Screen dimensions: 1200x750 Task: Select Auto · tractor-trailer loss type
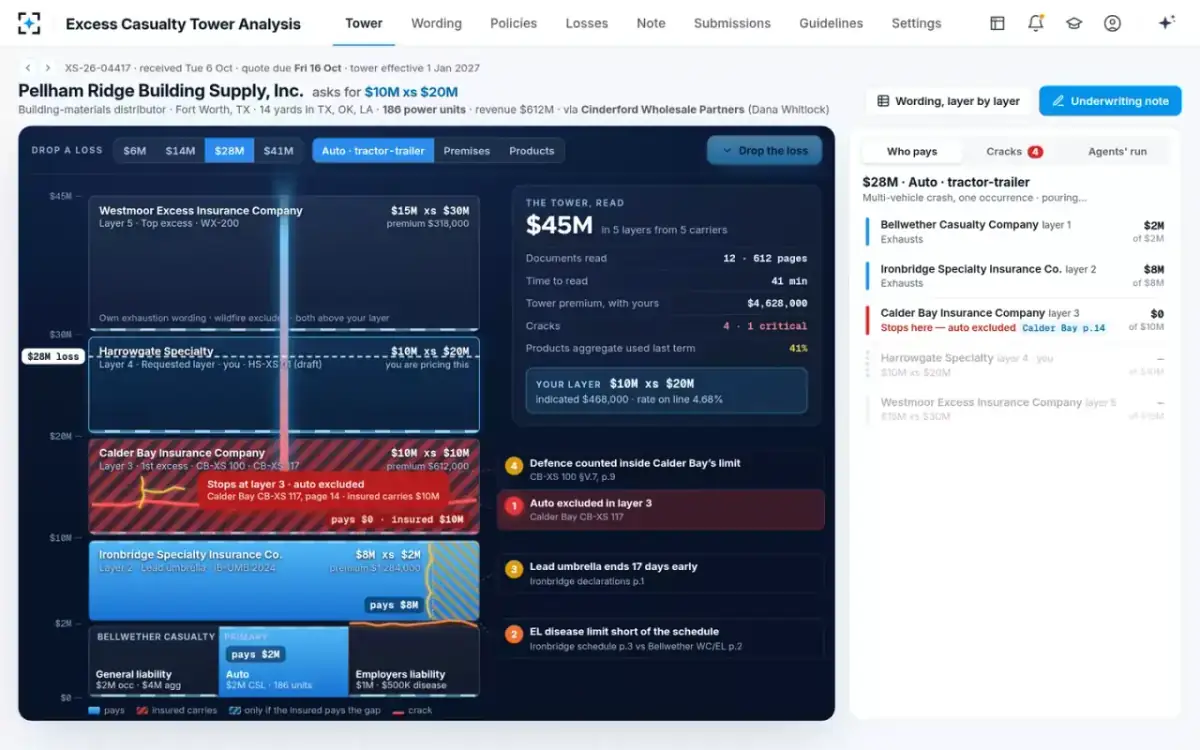[373, 151]
